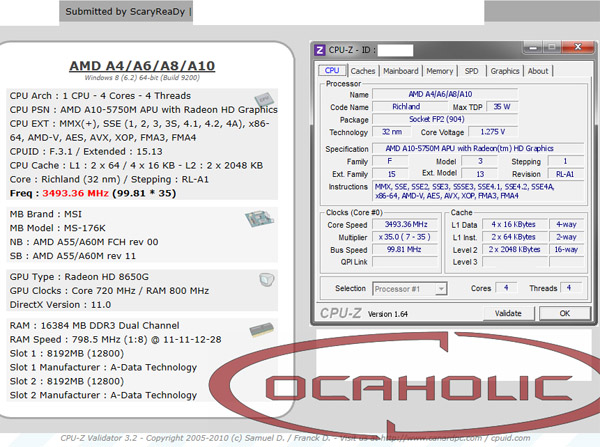Click the CPU chip icon beside CPU Arch
This screenshot has width=600, height=447.
[264, 99]
